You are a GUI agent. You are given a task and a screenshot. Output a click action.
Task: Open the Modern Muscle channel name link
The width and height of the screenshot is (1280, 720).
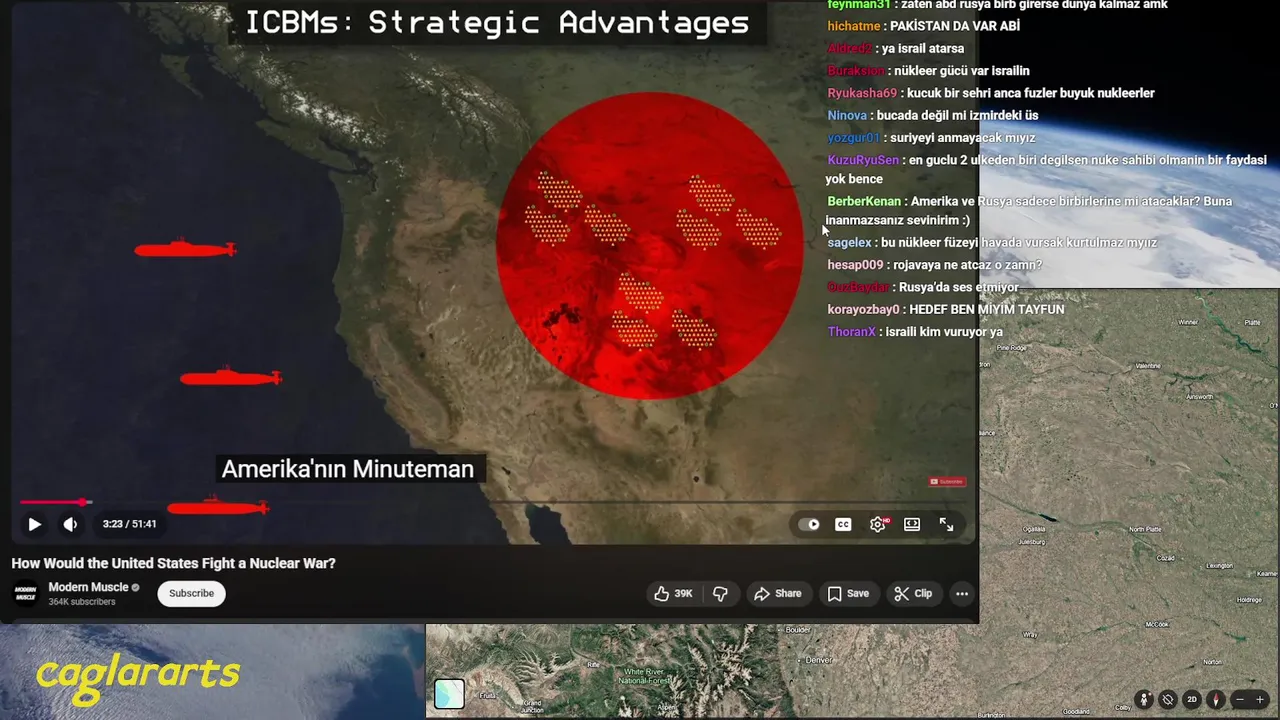click(89, 587)
